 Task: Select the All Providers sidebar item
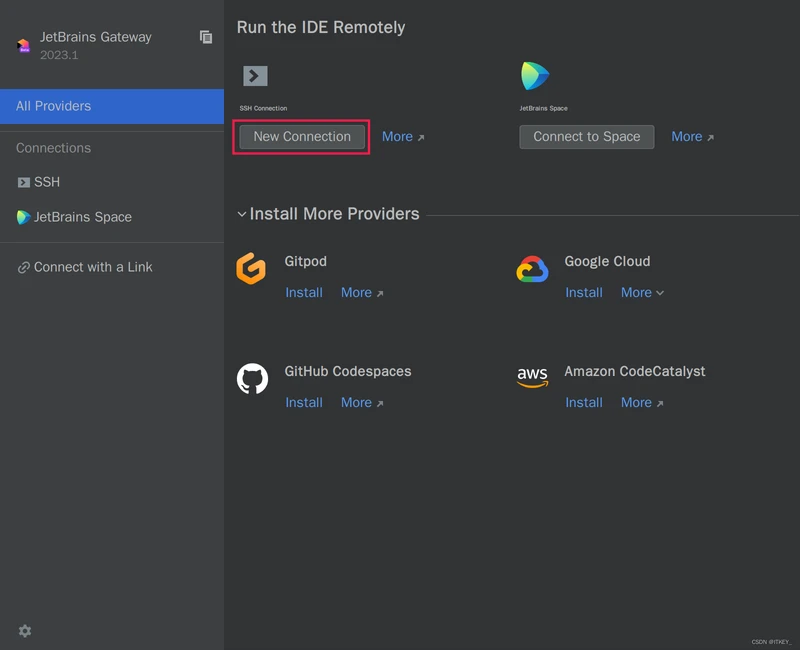pyautogui.click(x=112, y=106)
